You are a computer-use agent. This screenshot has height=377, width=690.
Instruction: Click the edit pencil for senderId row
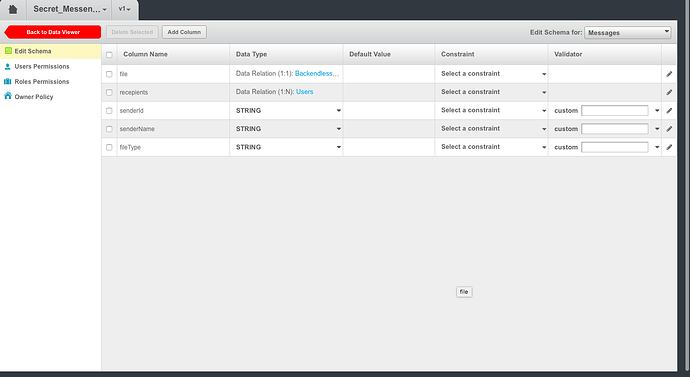[669, 110]
